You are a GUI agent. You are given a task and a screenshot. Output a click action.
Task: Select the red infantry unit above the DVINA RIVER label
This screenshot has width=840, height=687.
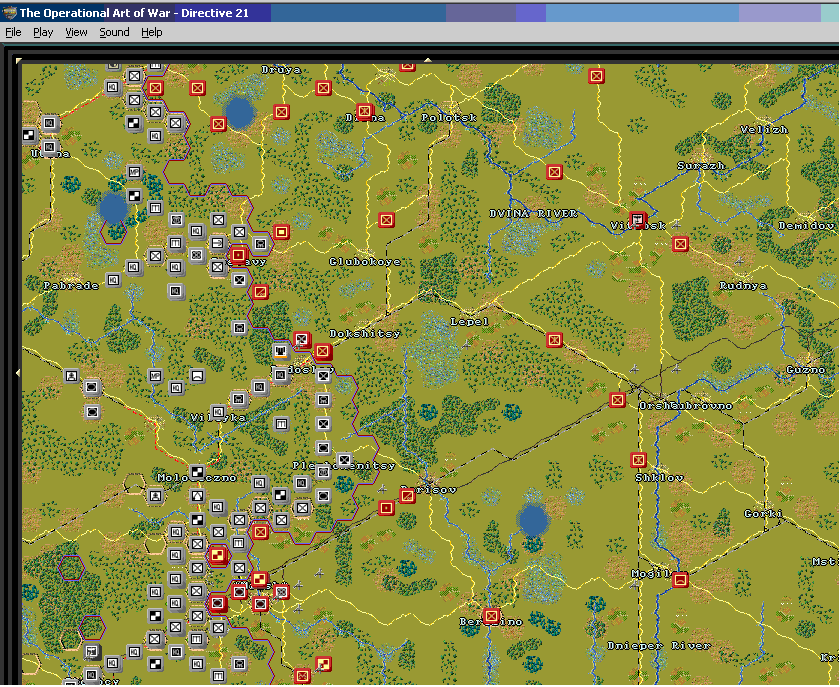click(554, 172)
